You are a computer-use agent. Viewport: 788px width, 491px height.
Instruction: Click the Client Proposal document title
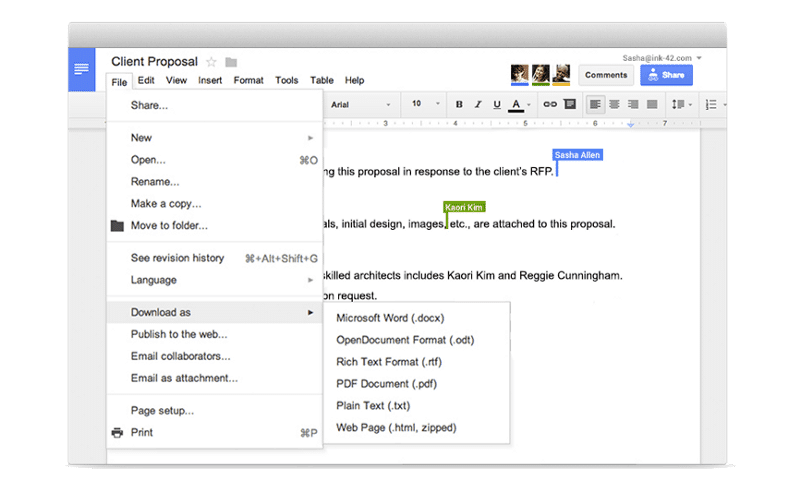pyautogui.click(x=154, y=61)
